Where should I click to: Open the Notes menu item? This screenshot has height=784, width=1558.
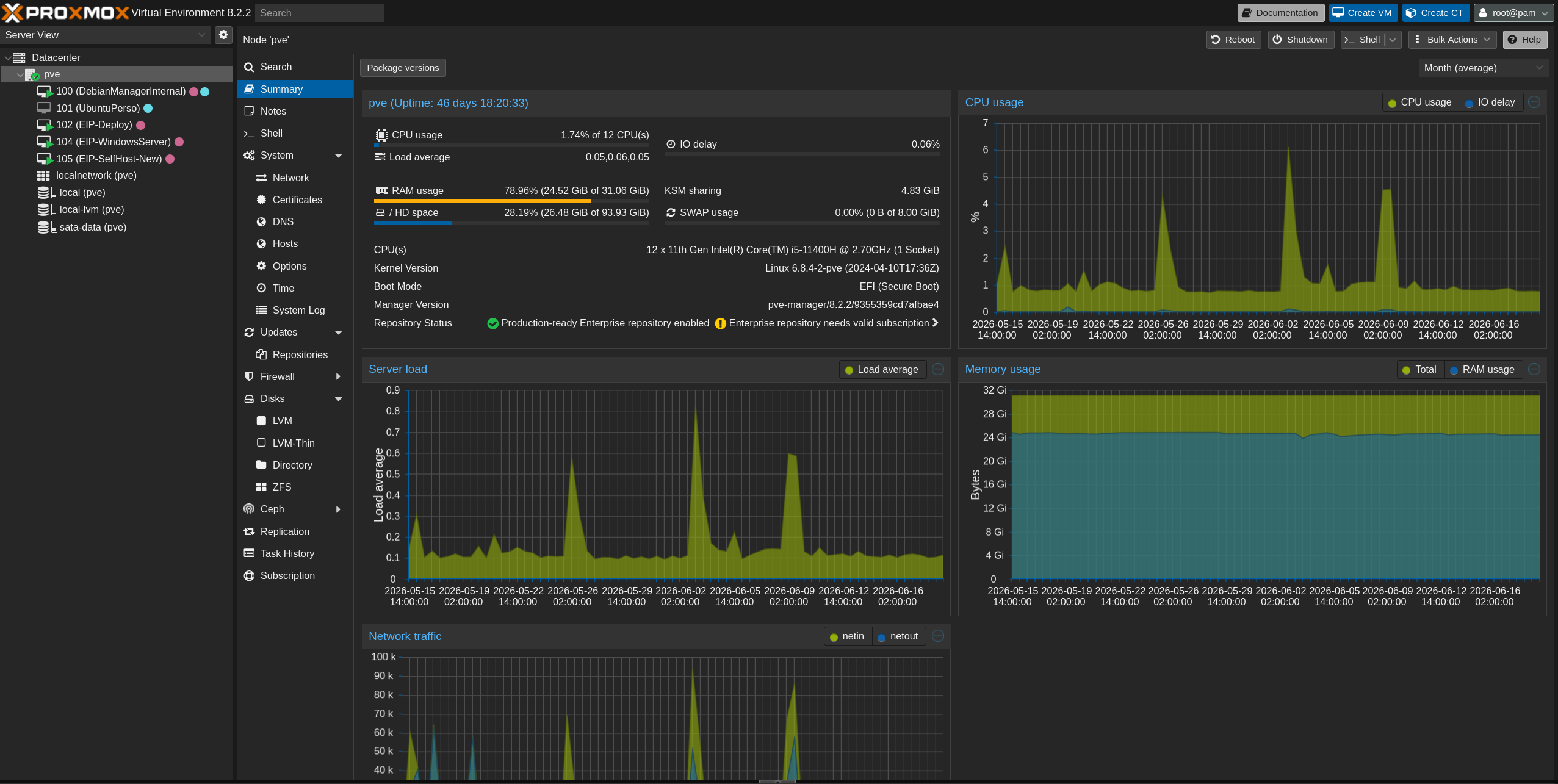(295, 111)
